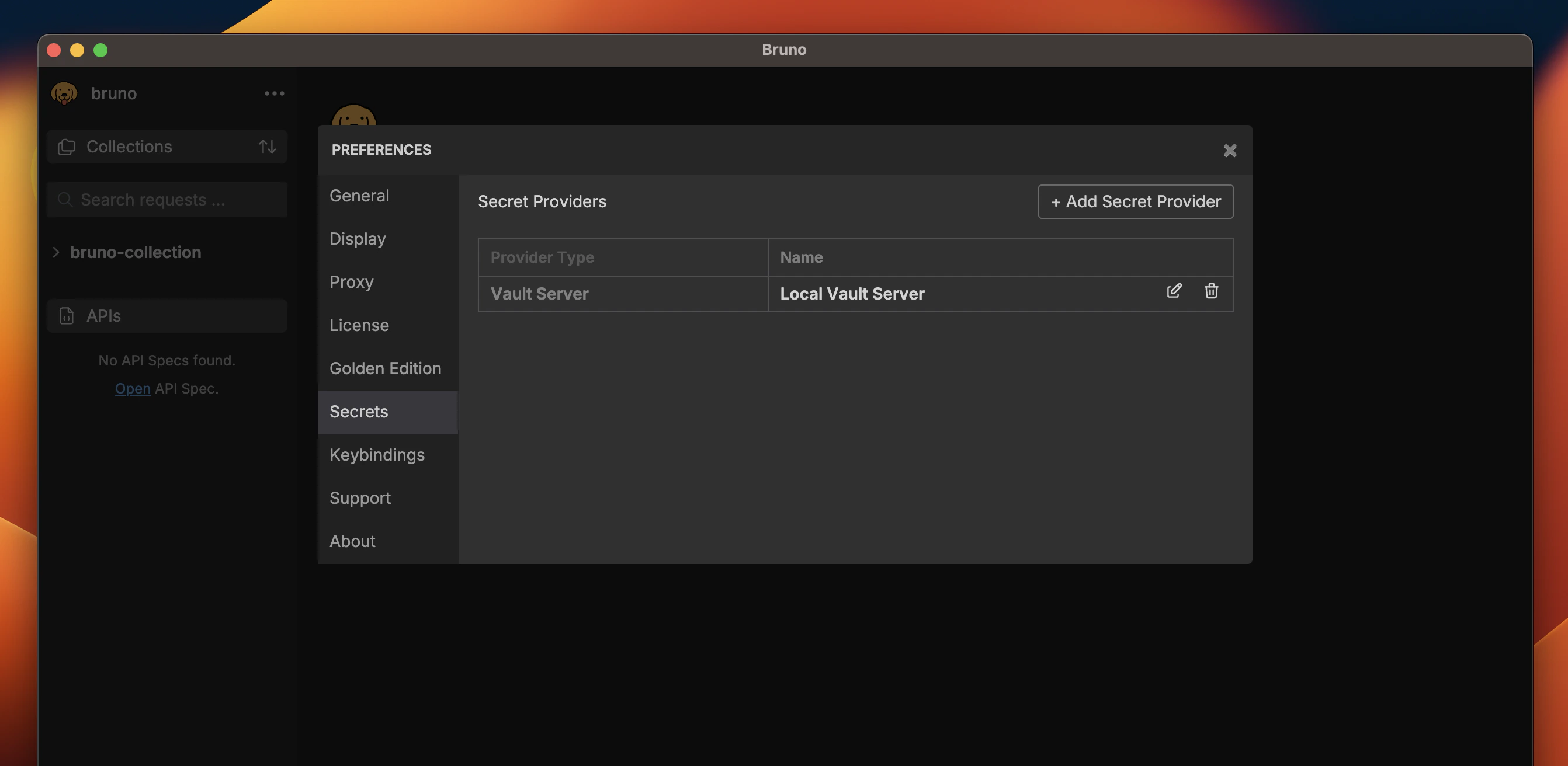The image size is (1568, 766).
Task: Click the sort collections arrows icon
Action: click(x=266, y=146)
